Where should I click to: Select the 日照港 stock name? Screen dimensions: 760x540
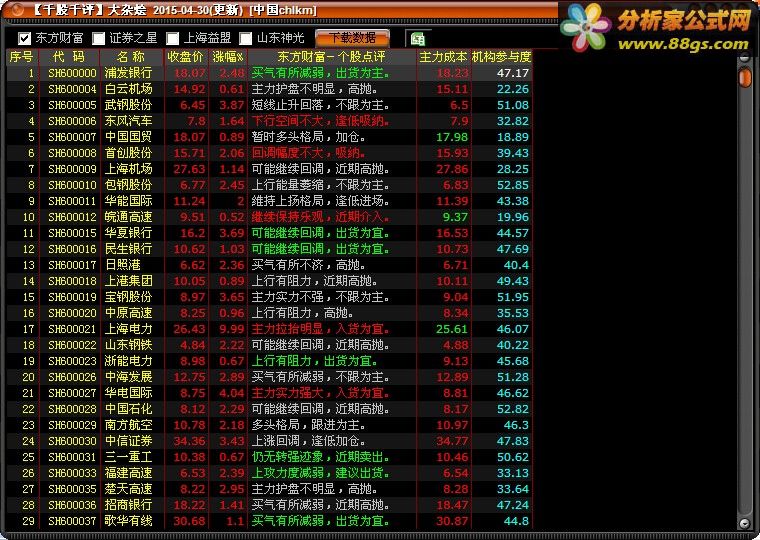click(x=123, y=265)
